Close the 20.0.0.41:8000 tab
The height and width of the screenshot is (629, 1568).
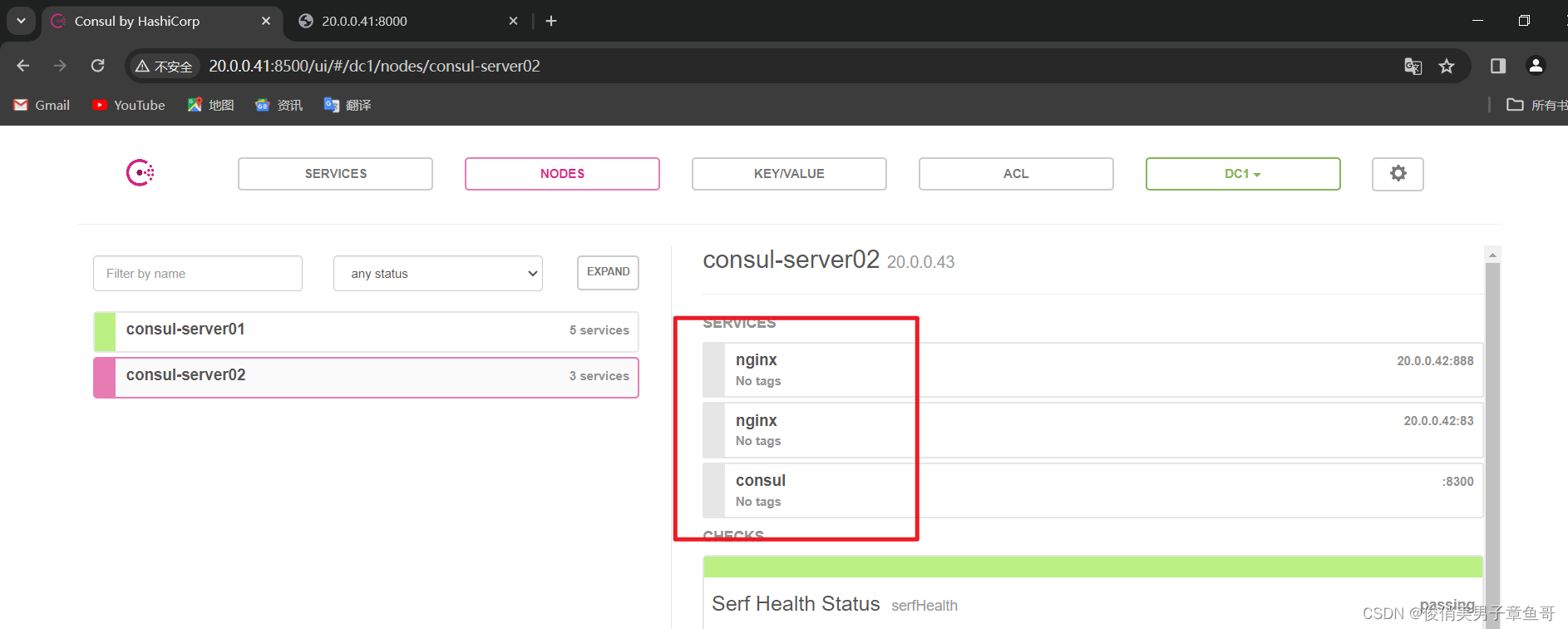click(x=513, y=21)
